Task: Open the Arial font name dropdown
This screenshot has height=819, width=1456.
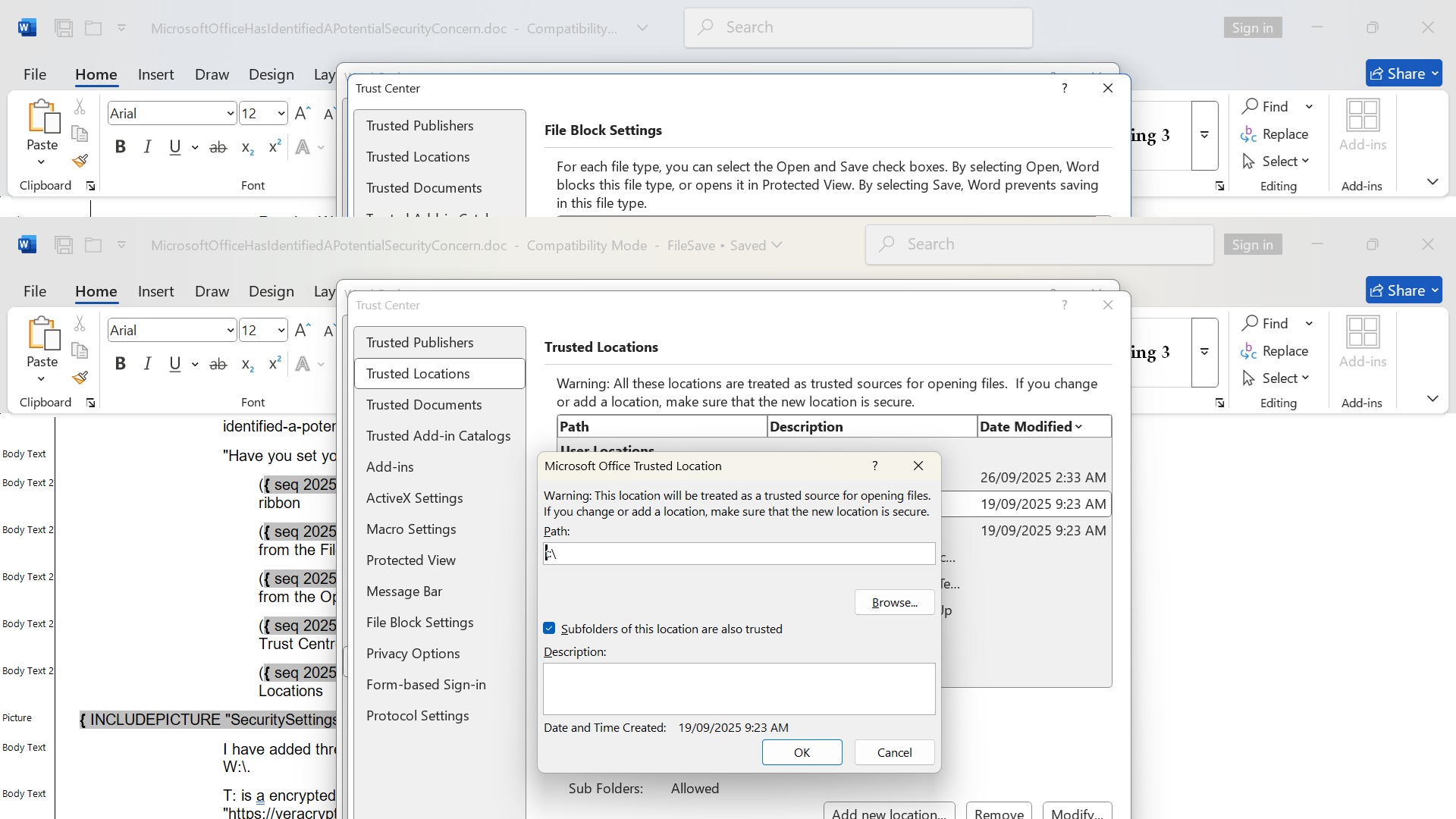Action: tap(229, 330)
